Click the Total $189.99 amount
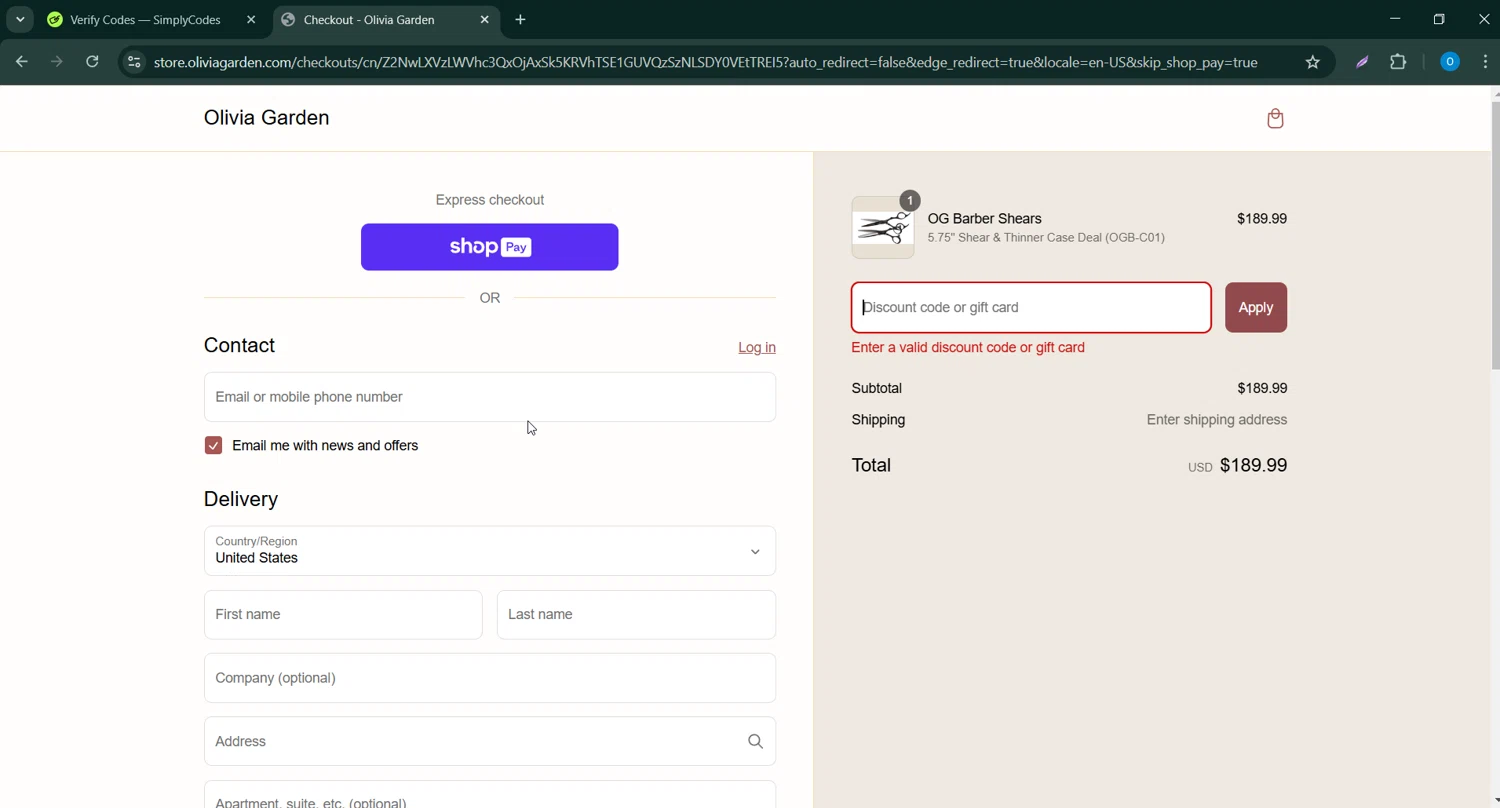 pos(1253,465)
